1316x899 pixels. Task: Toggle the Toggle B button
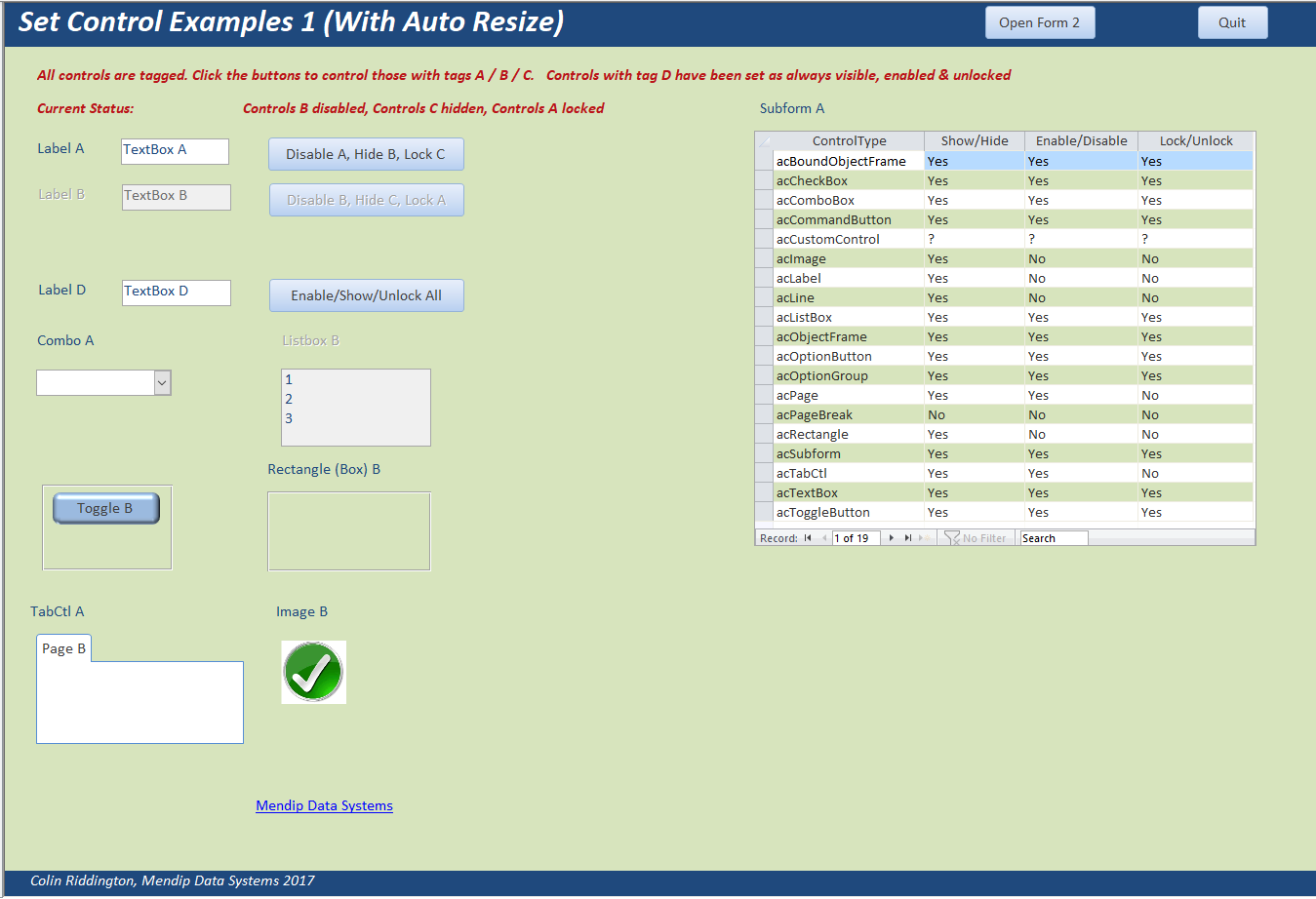coord(106,508)
